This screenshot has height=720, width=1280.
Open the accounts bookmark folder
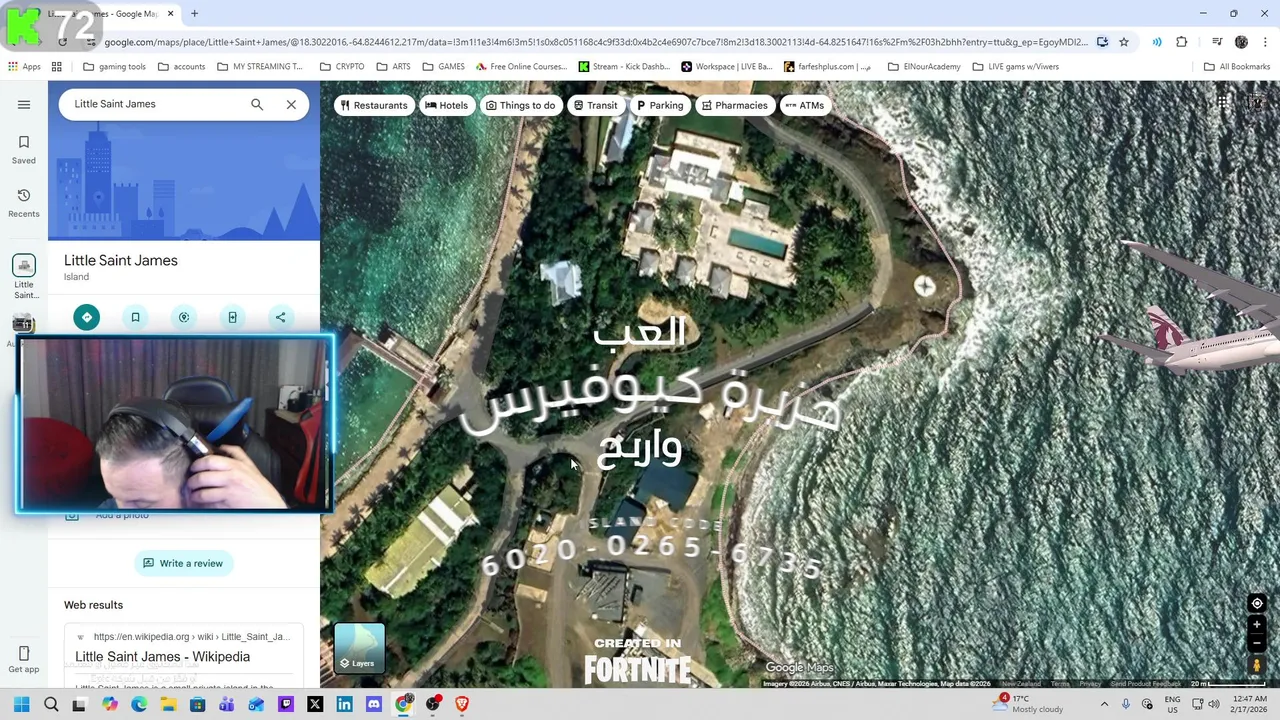181,67
